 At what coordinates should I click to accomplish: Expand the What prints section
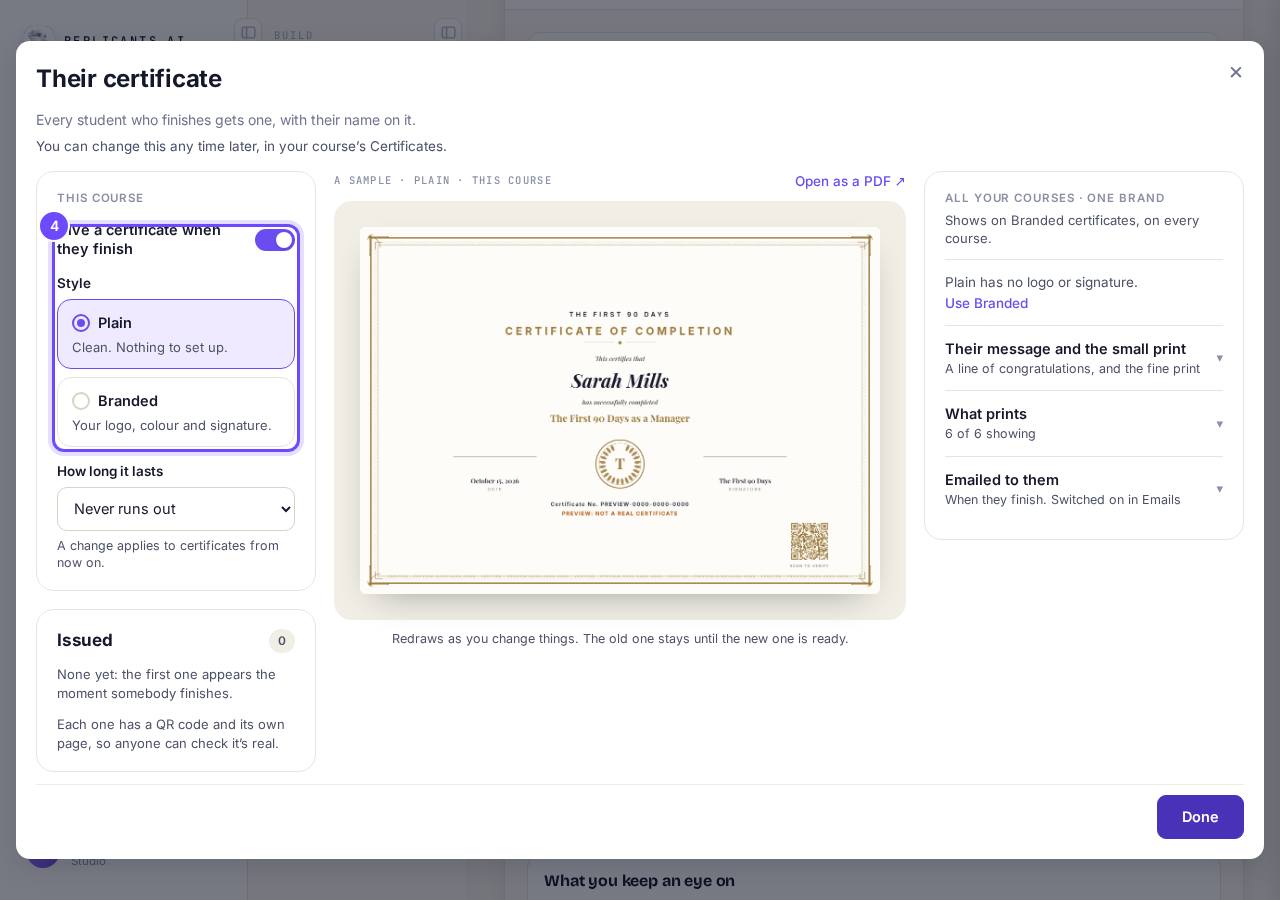1084,423
